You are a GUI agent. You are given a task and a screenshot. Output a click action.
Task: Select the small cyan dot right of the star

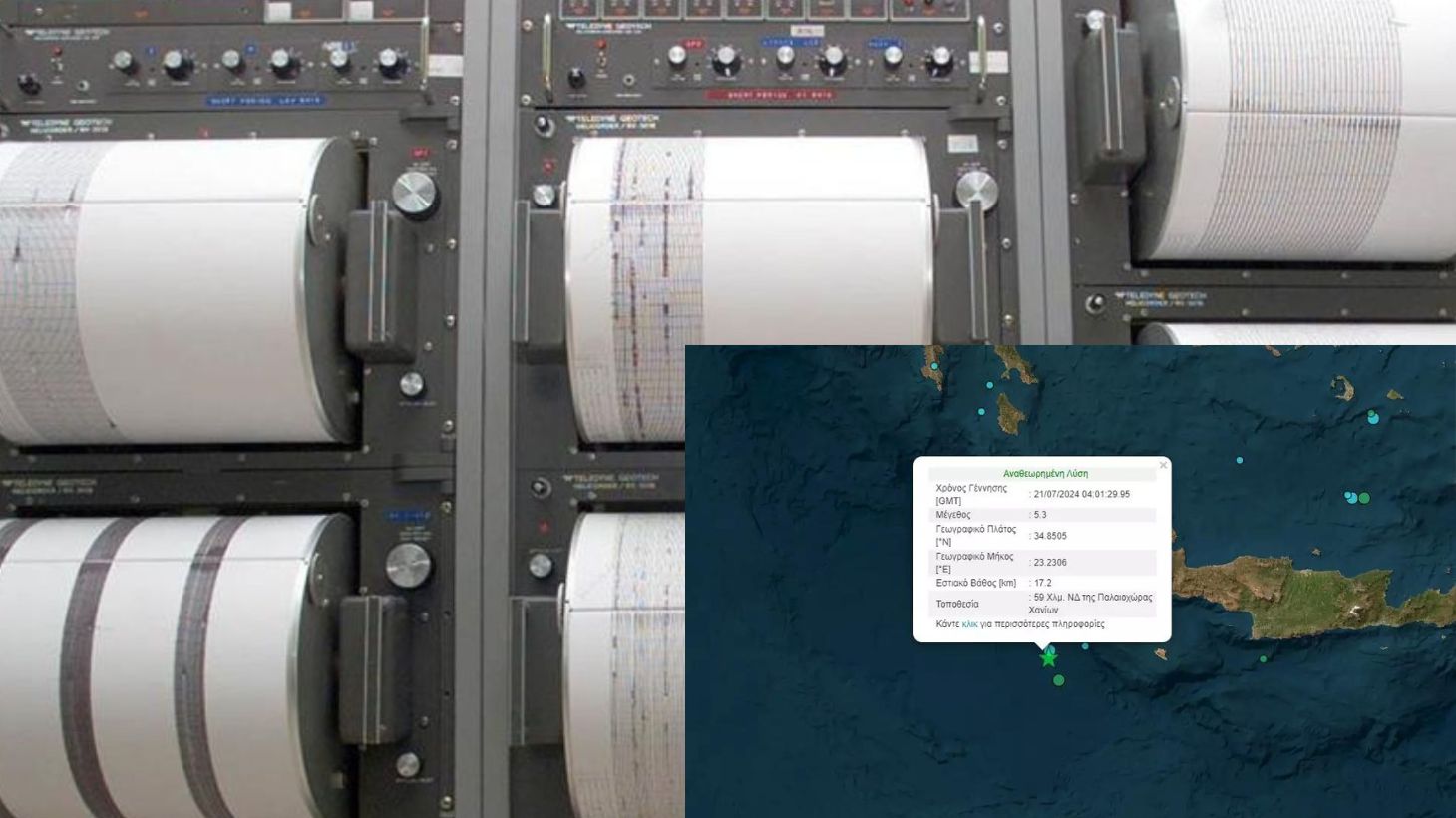coord(1085,646)
